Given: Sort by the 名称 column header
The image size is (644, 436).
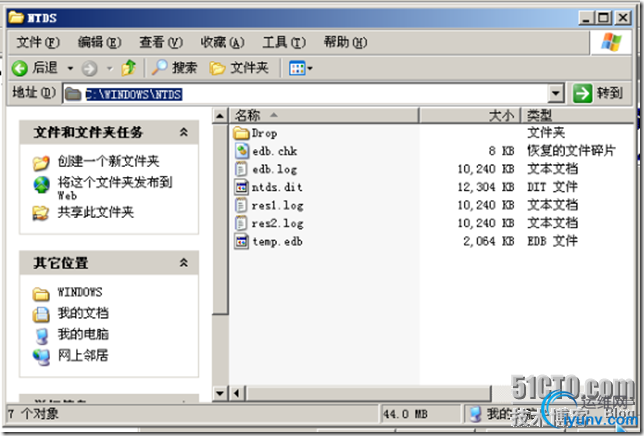Looking at the screenshot, I should (x=324, y=115).
